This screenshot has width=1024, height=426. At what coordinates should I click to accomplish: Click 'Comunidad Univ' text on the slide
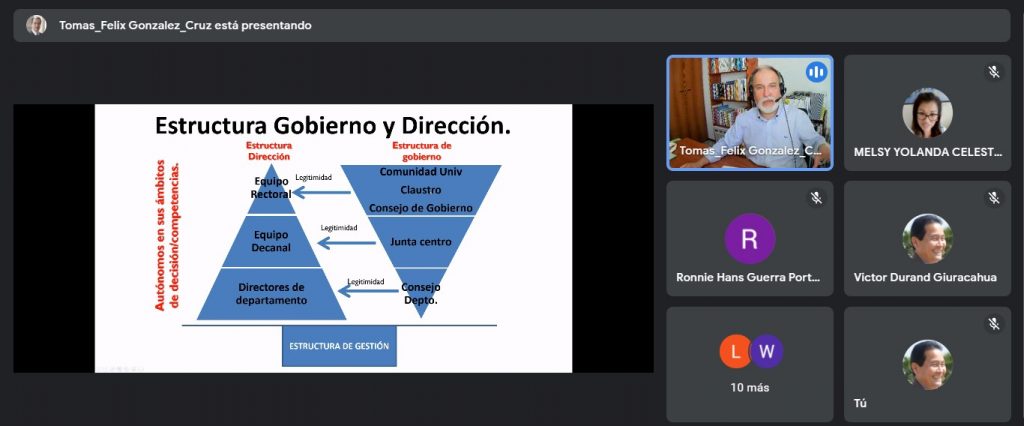(x=421, y=172)
